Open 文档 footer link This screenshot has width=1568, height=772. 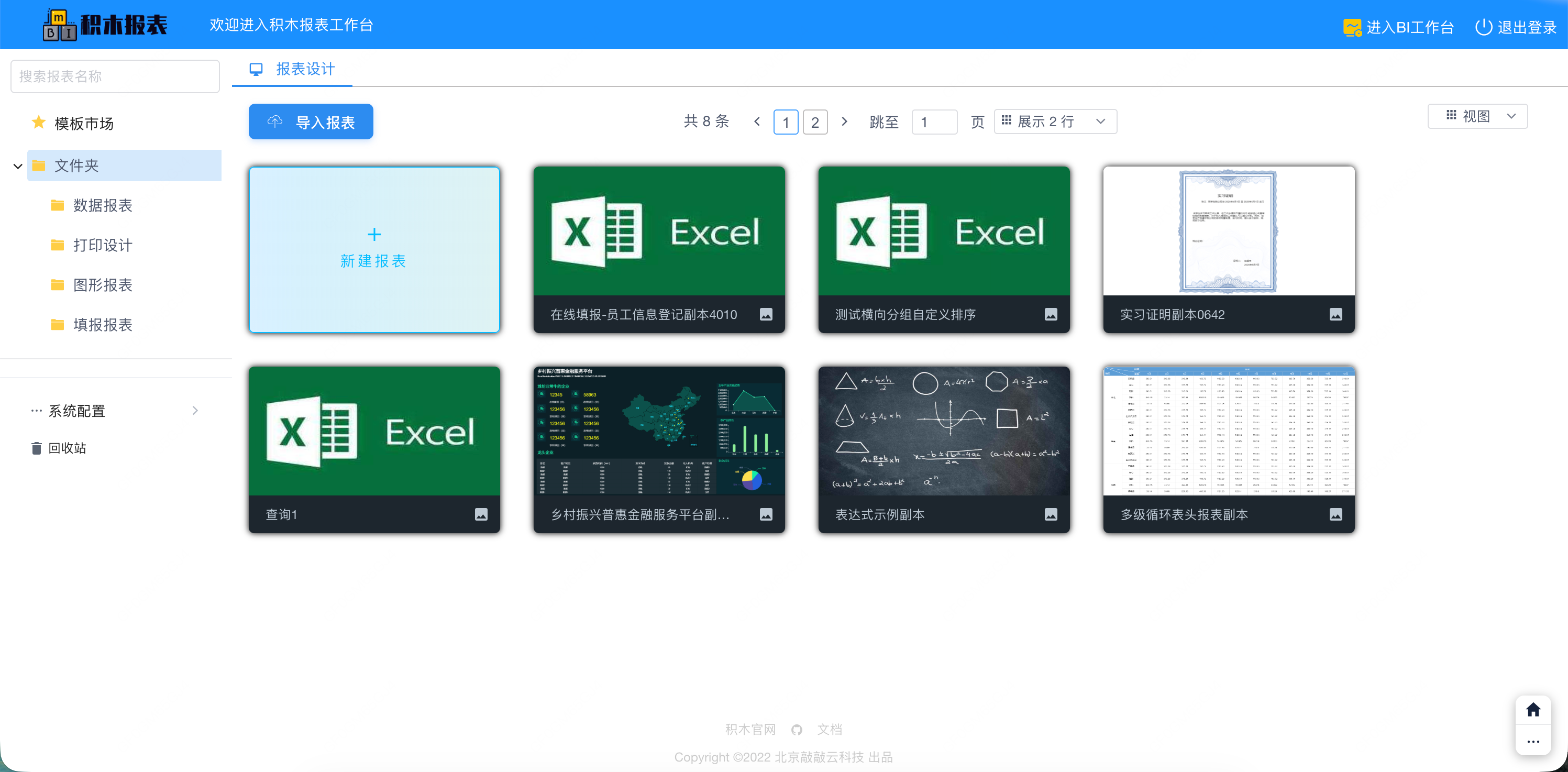[830, 730]
